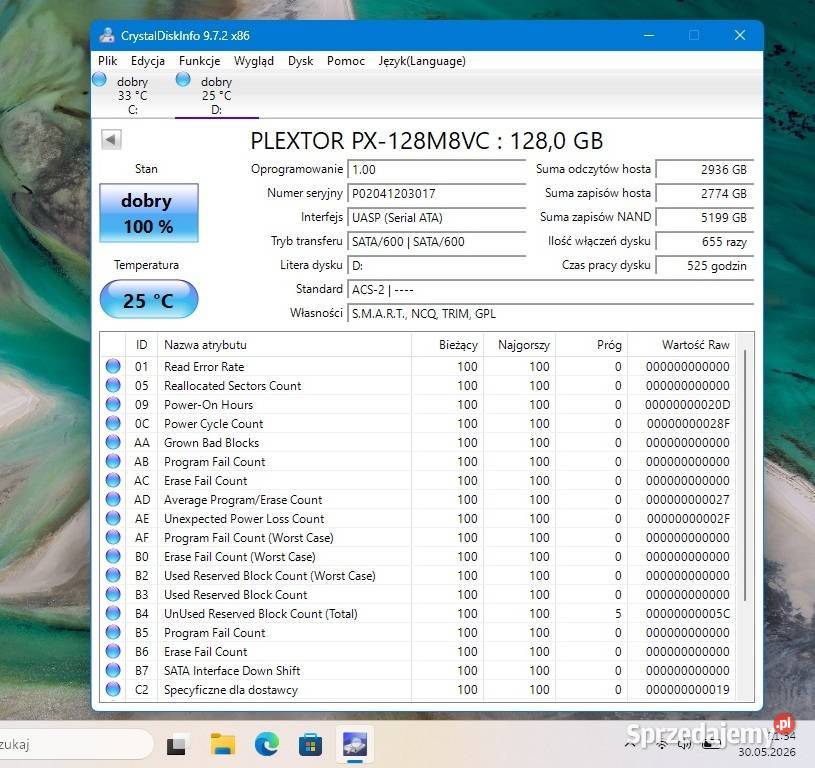Click the Oprogramowanie field showing 1.00
The height and width of the screenshot is (768, 815).
tap(437, 169)
